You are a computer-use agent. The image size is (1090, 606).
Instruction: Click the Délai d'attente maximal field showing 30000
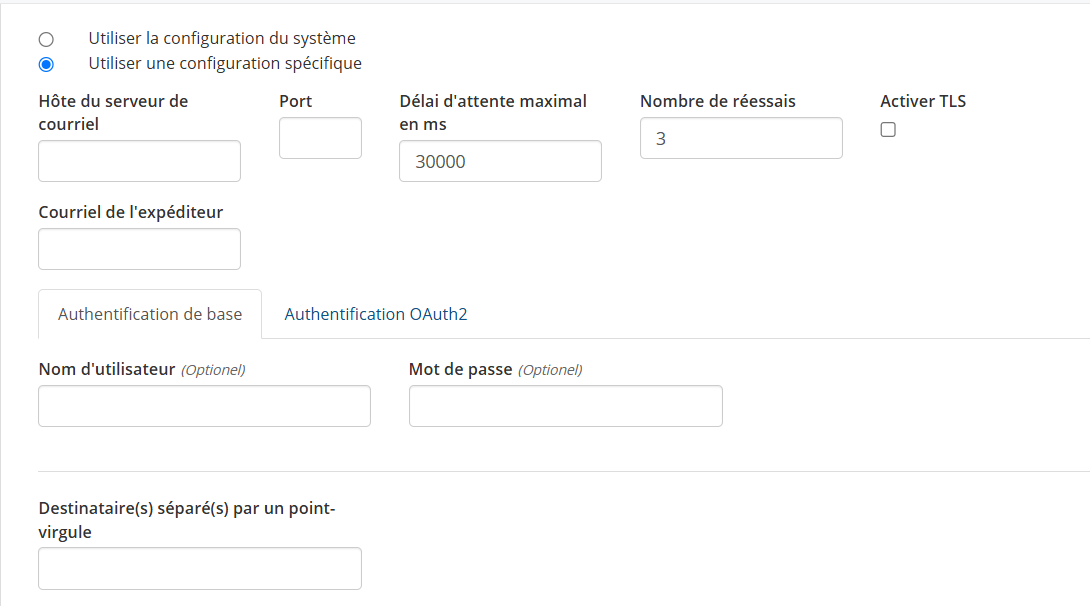(500, 161)
